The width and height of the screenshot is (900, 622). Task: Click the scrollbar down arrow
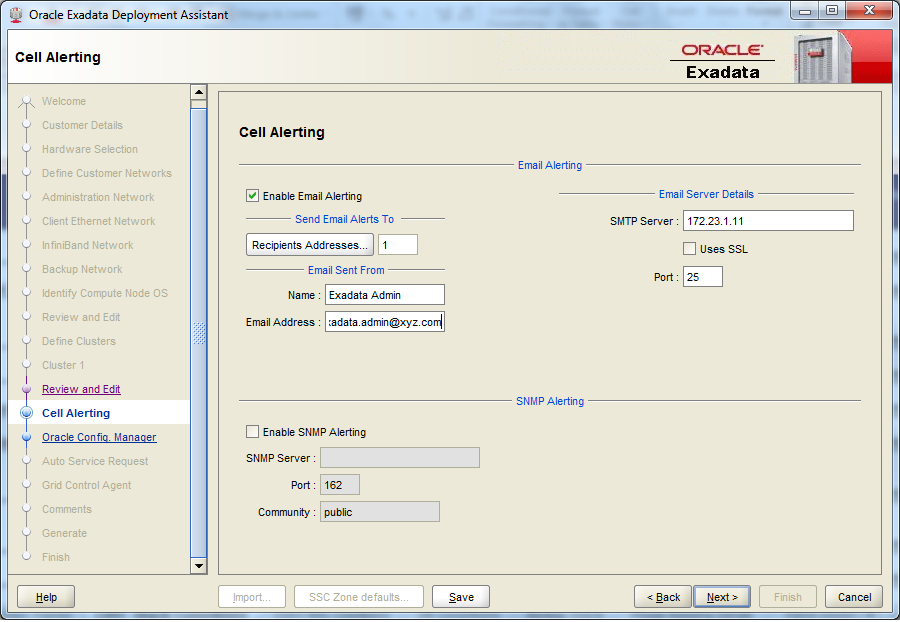pos(199,566)
